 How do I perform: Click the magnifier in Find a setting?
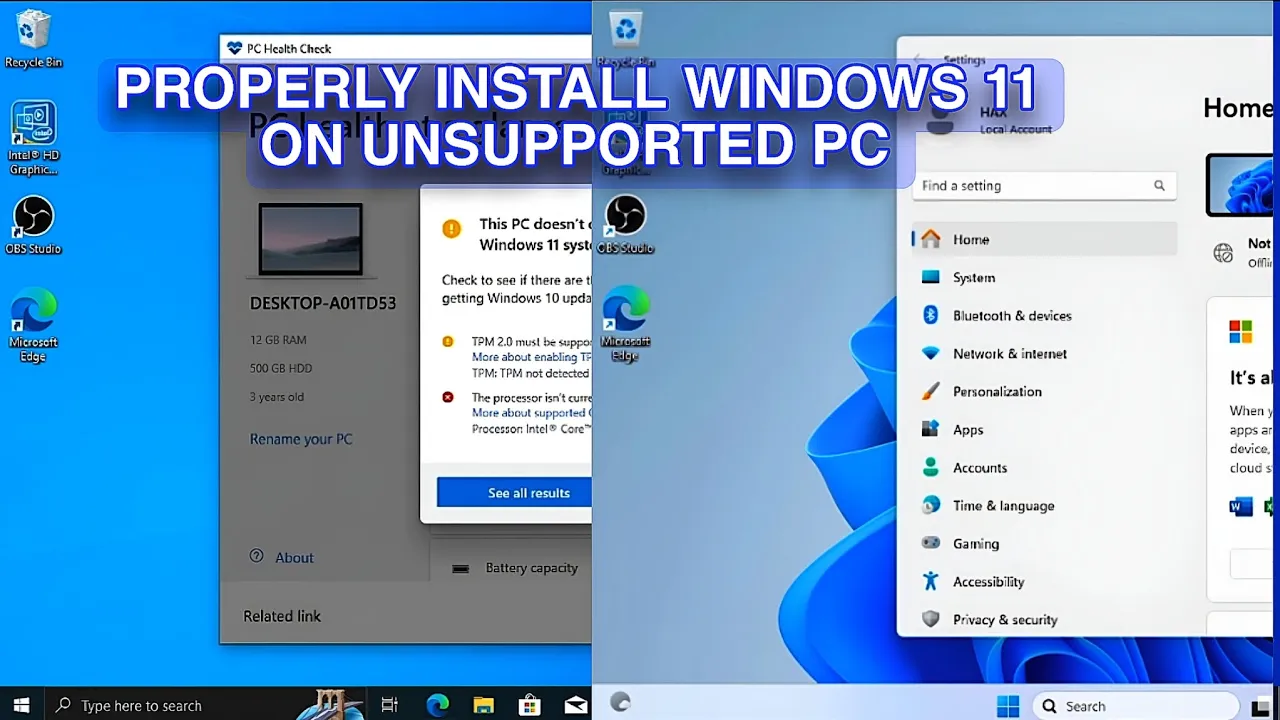coord(1159,185)
